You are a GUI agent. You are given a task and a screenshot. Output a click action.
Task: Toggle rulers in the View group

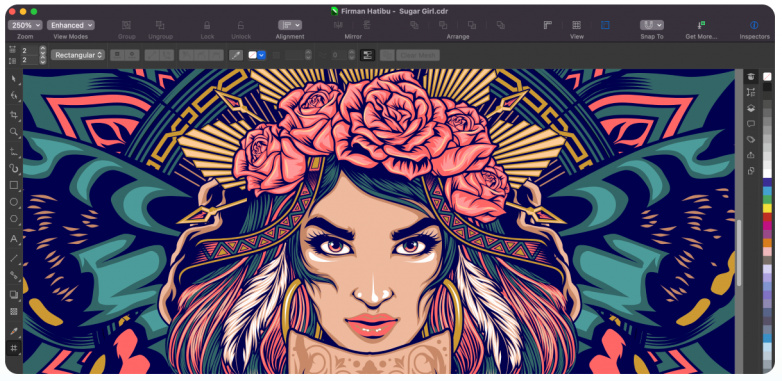point(548,25)
